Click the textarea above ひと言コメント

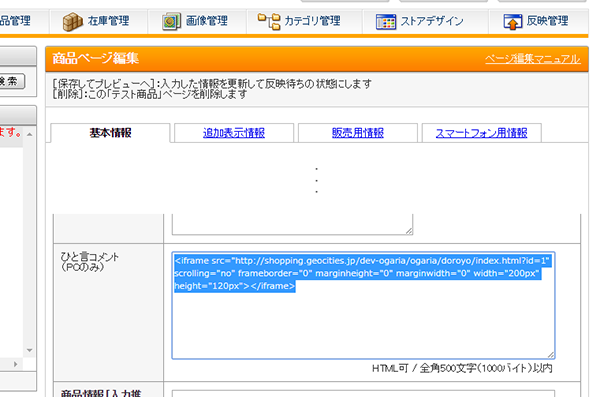pyautogui.click(x=292, y=224)
